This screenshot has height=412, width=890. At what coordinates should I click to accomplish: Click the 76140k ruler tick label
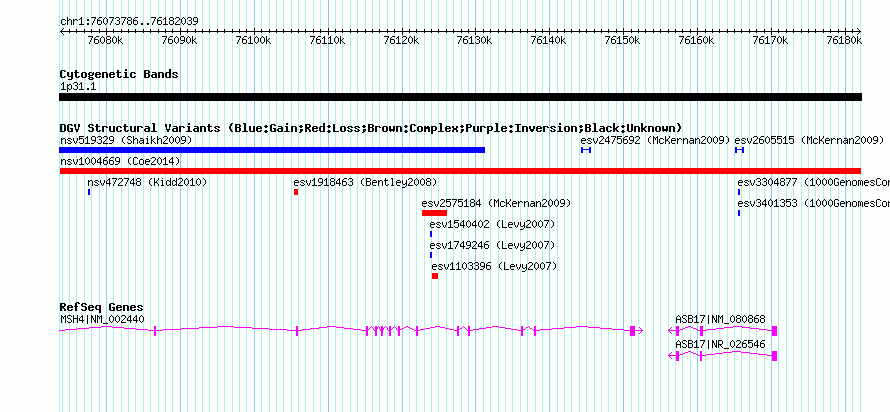(x=548, y=40)
